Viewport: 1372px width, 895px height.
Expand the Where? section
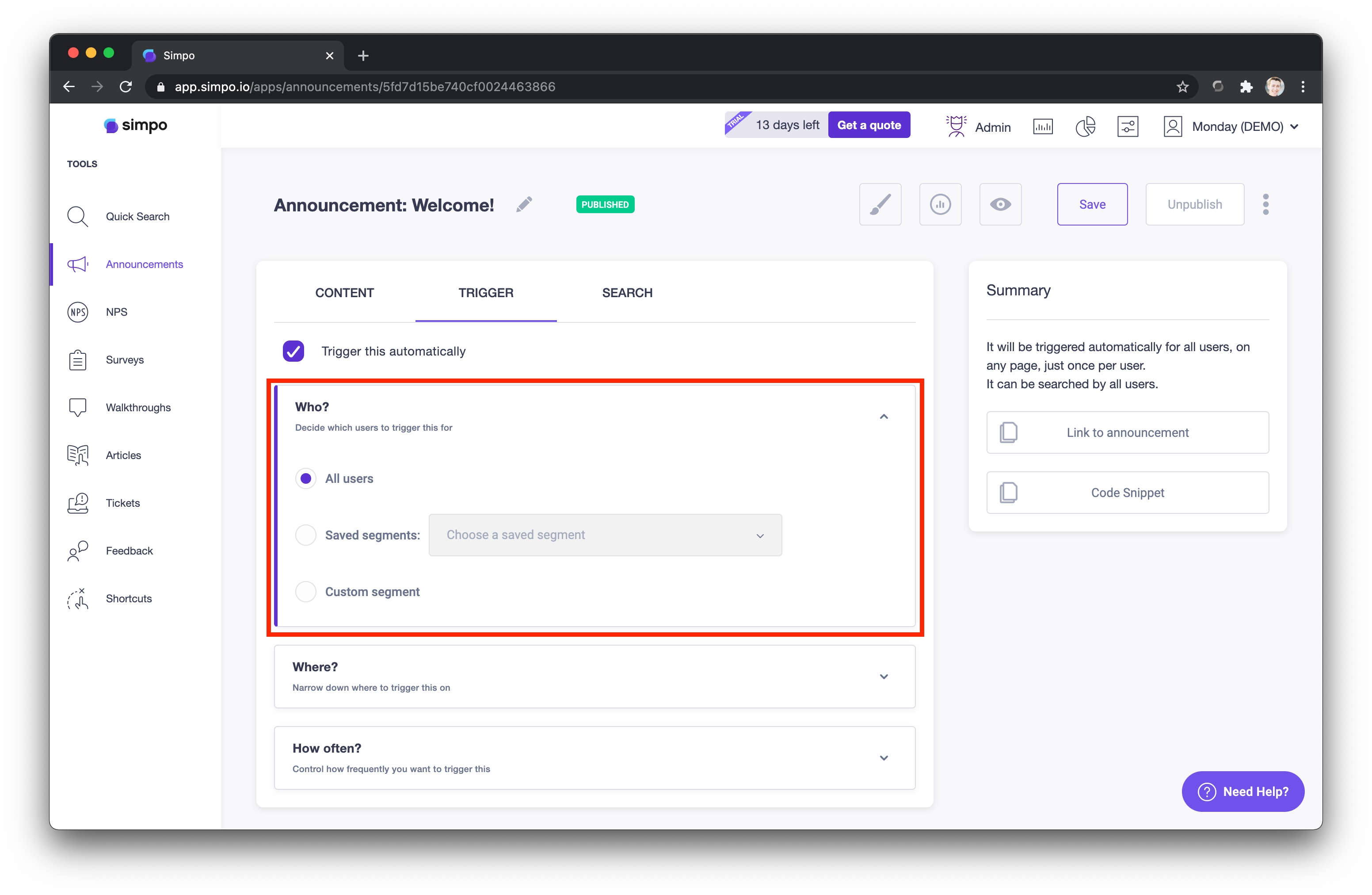[883, 677]
